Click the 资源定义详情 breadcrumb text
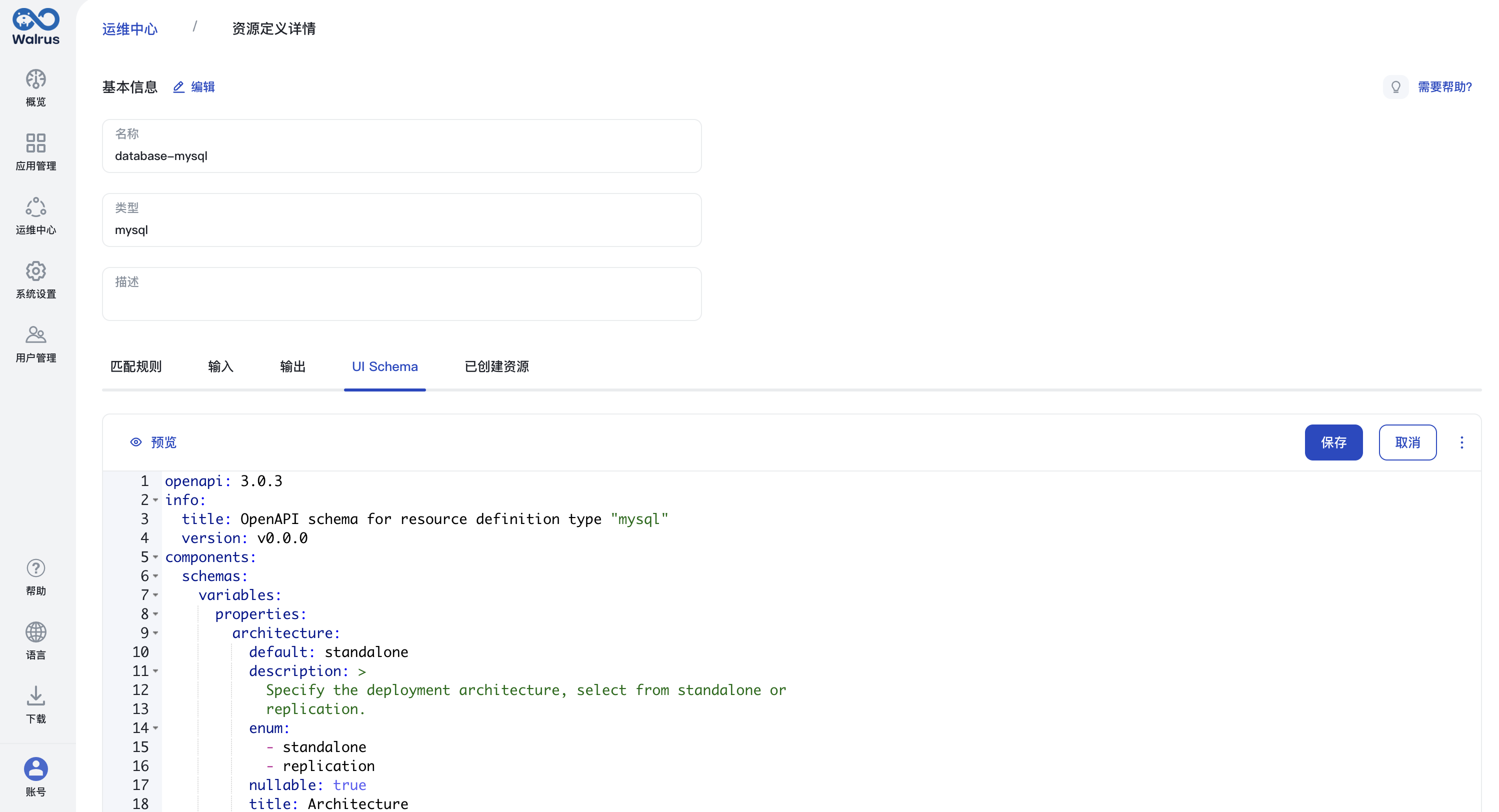Screen dimensions: 1499x812 [x=273, y=28]
